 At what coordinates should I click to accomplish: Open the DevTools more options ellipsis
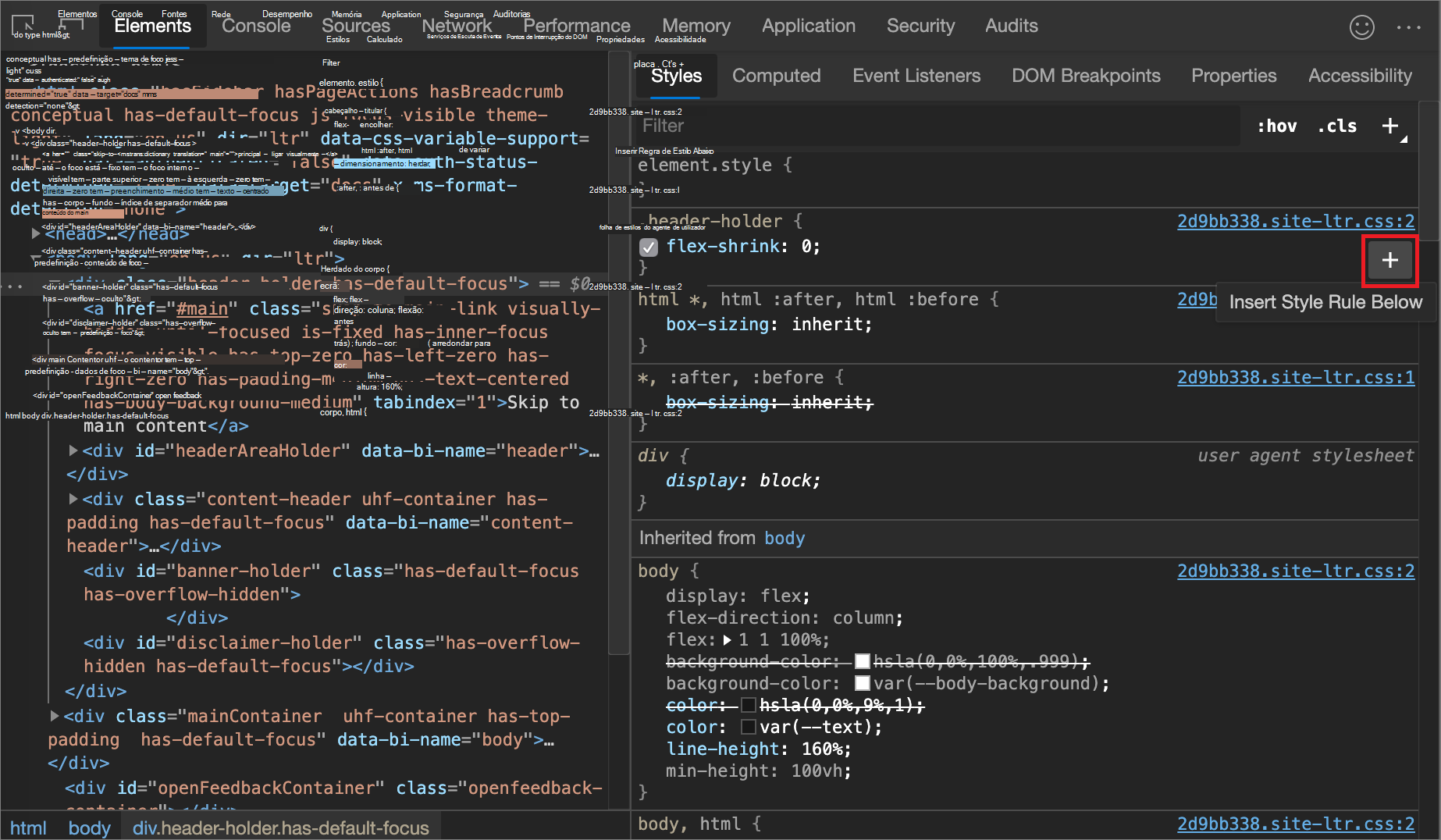(1408, 27)
